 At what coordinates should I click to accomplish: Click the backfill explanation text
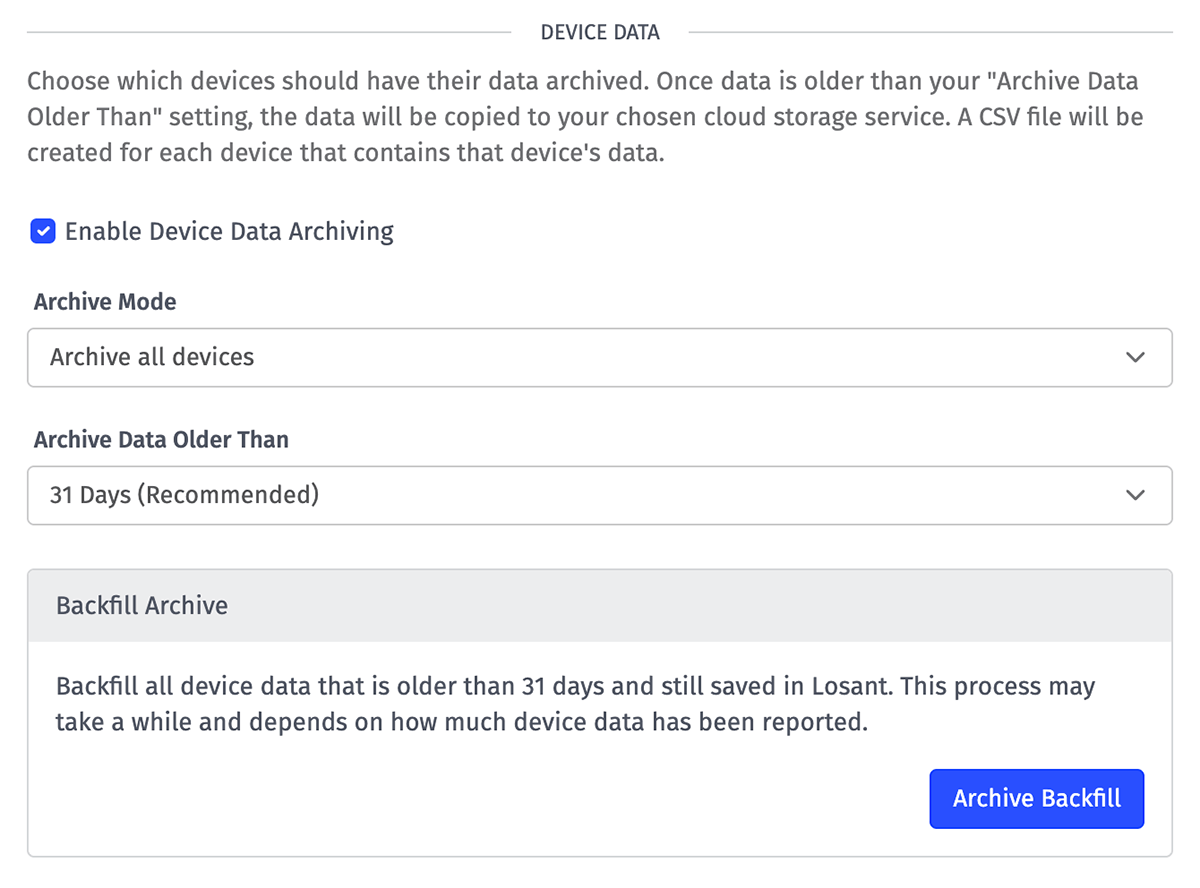point(575,703)
